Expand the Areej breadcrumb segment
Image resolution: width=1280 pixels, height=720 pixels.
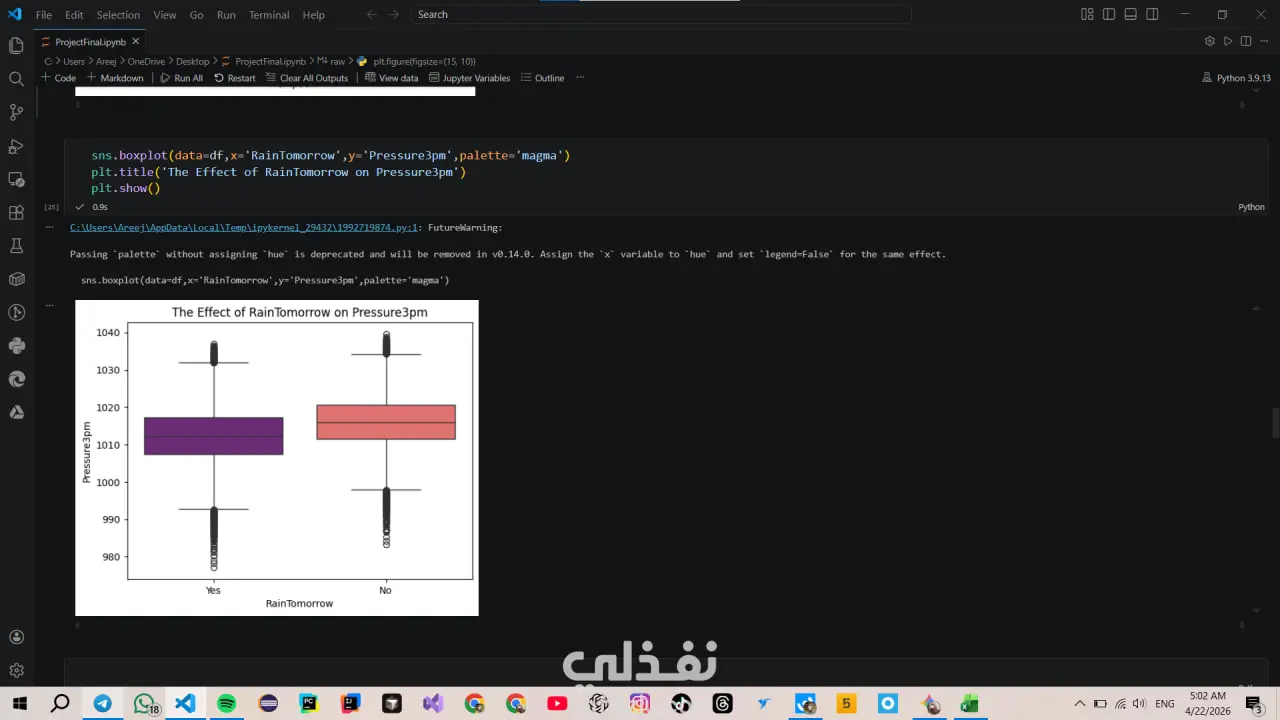click(106, 61)
